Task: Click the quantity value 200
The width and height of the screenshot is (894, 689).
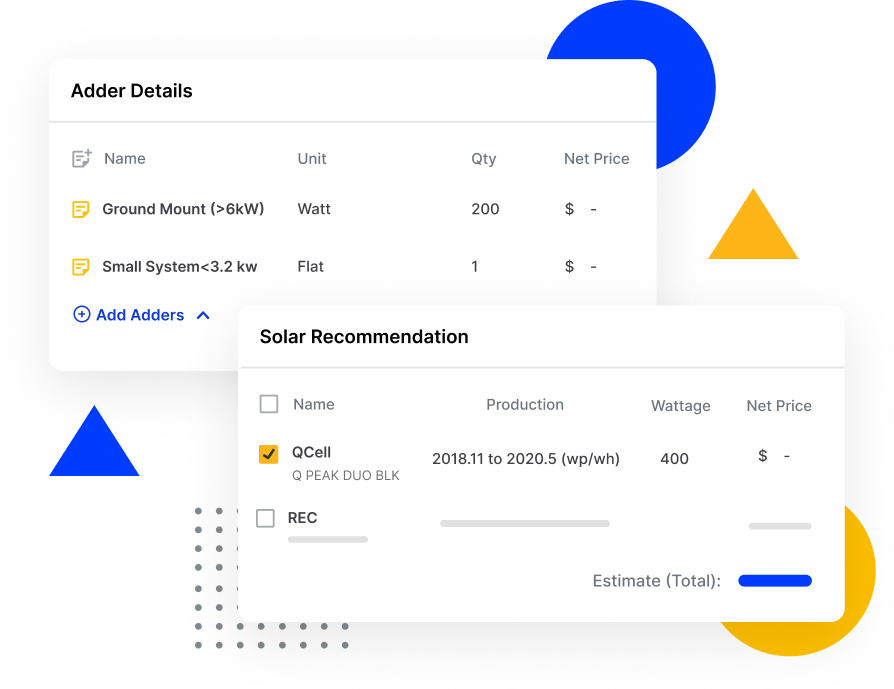Action: pyautogui.click(x=485, y=209)
